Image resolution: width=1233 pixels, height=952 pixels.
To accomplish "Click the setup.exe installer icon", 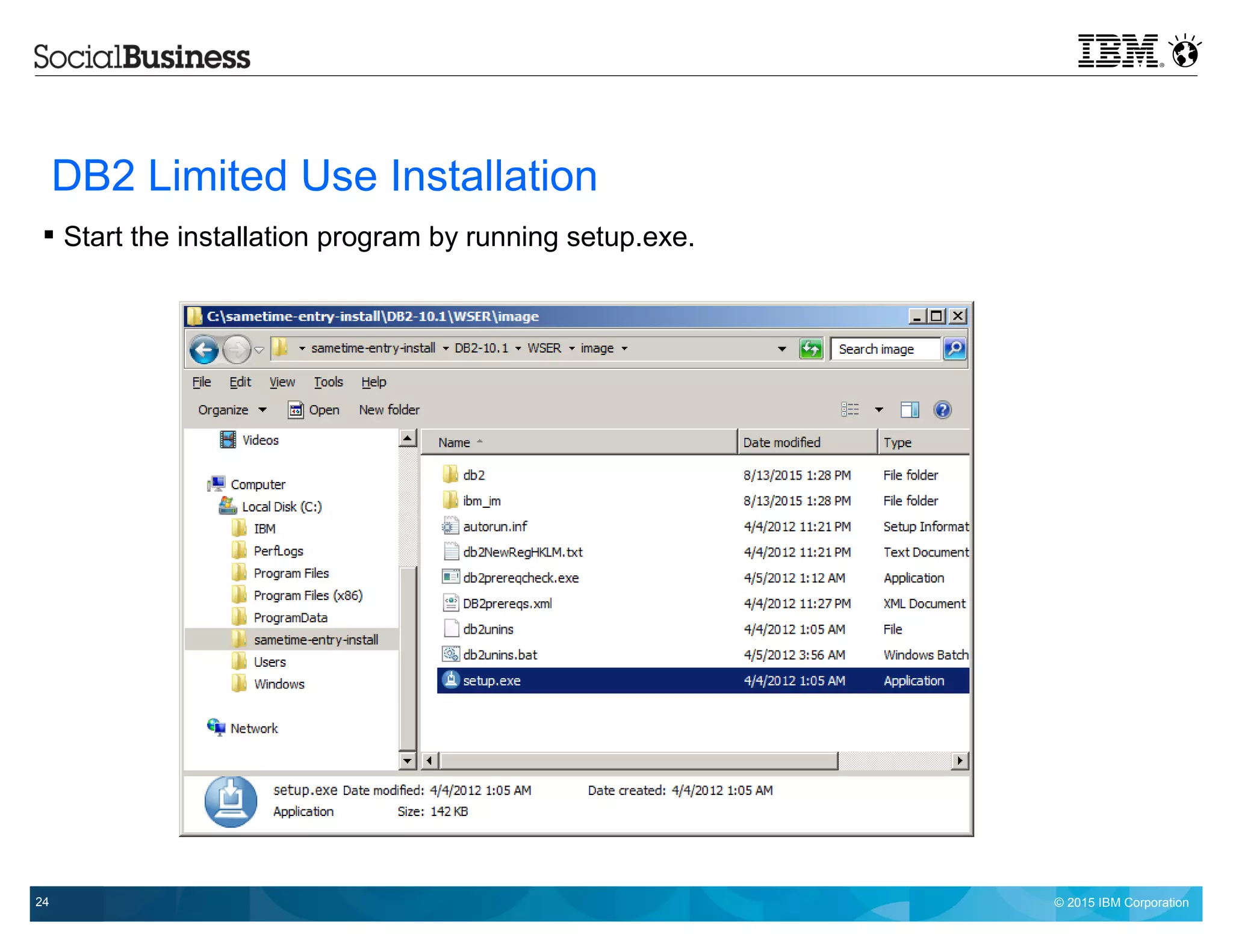I will [450, 681].
